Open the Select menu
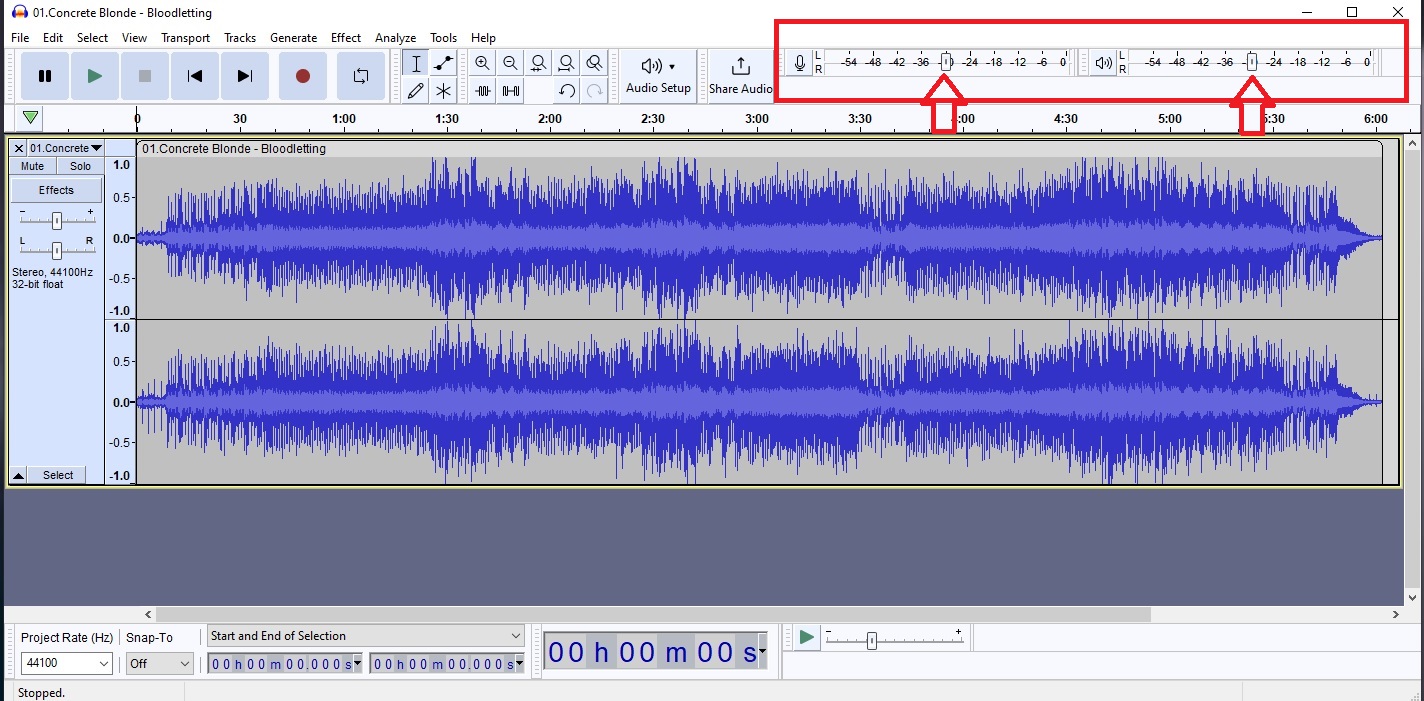1424x701 pixels. coord(92,38)
